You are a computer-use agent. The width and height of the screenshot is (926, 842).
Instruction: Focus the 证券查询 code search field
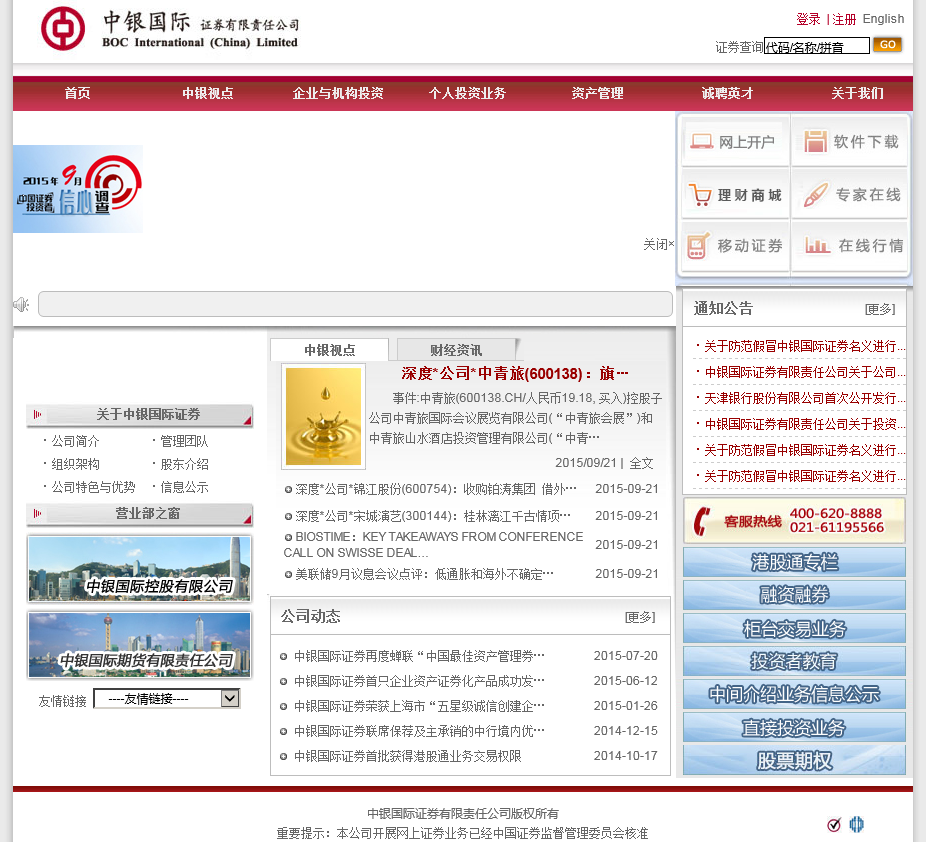pos(817,46)
